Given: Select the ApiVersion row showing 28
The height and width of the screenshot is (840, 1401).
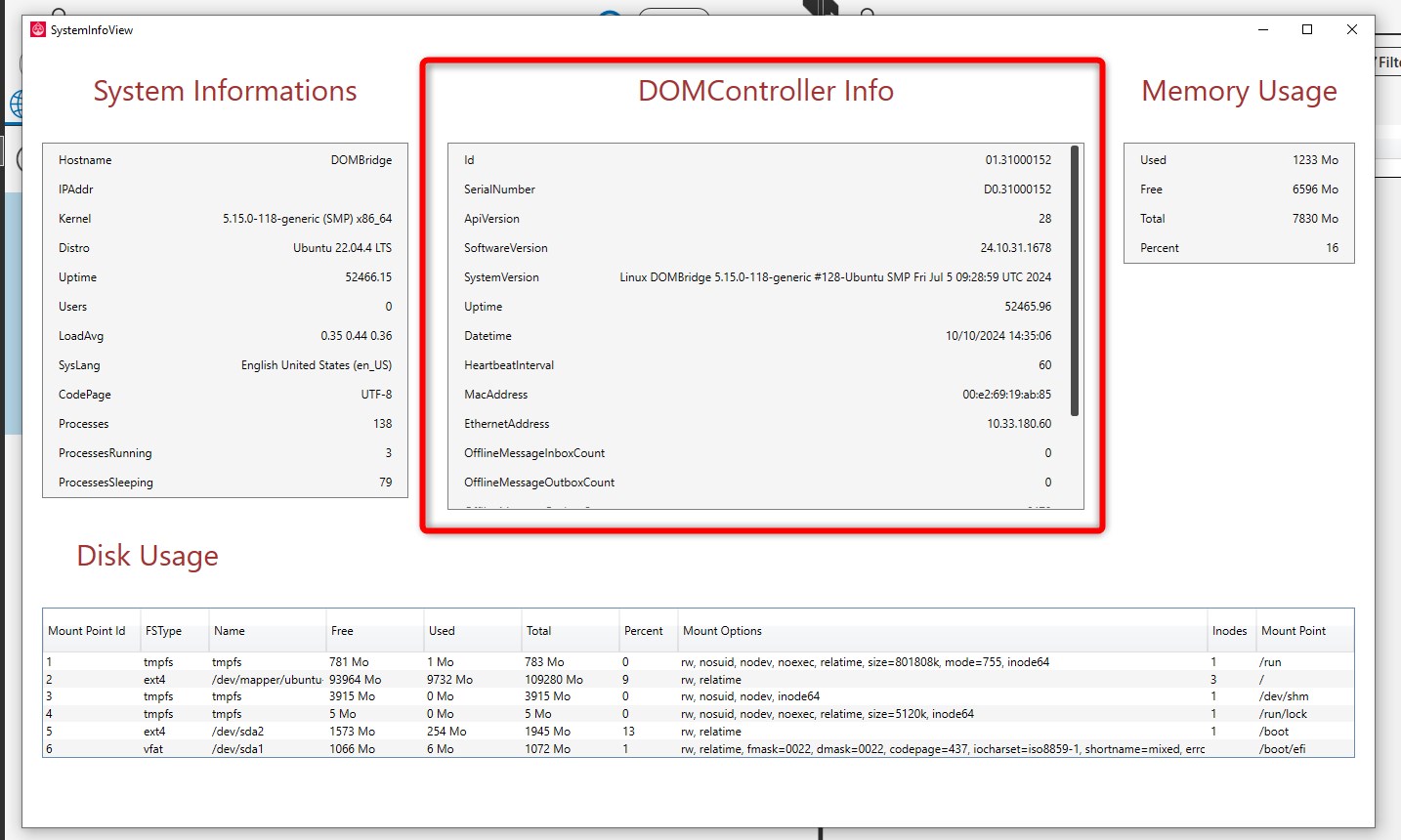Looking at the screenshot, I should (x=758, y=219).
